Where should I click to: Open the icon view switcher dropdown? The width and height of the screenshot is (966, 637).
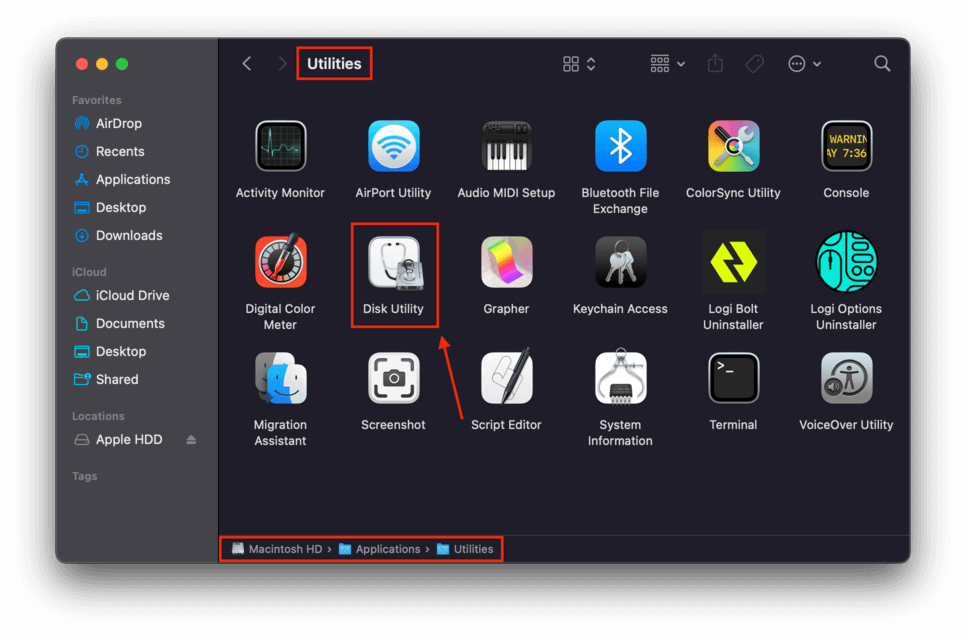579,63
